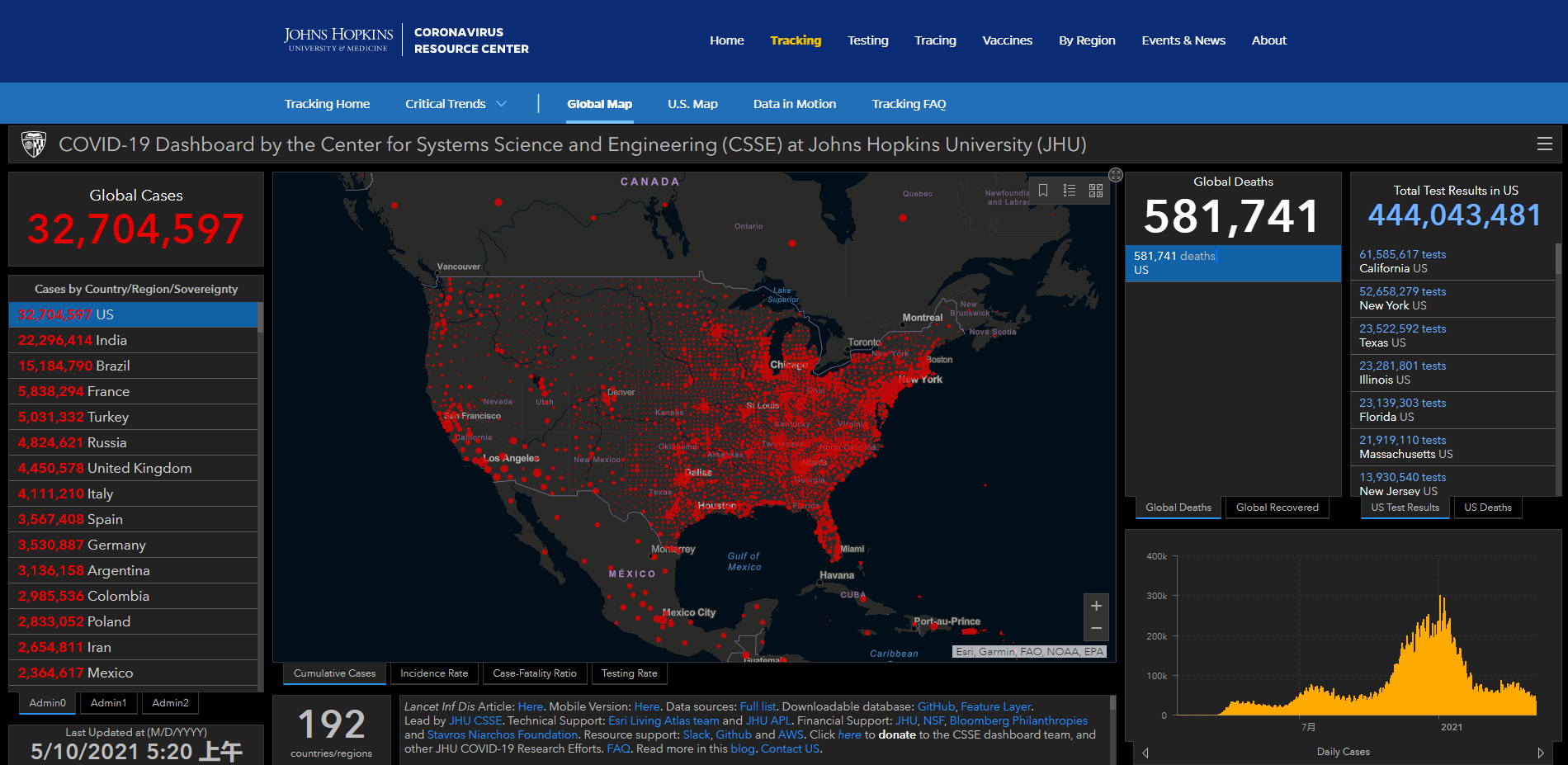Open the By Region nav item

tap(1087, 40)
